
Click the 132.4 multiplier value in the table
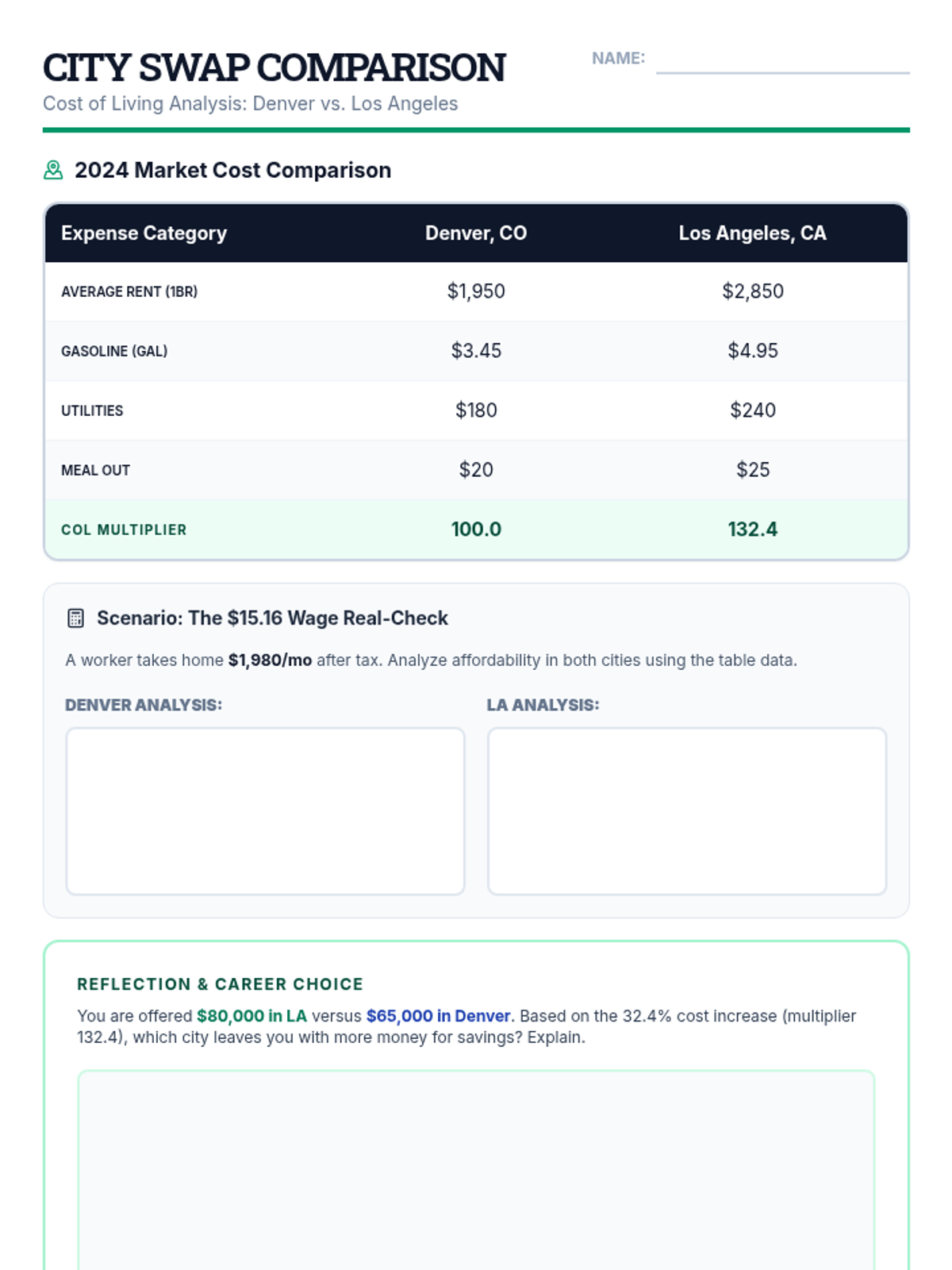click(752, 529)
